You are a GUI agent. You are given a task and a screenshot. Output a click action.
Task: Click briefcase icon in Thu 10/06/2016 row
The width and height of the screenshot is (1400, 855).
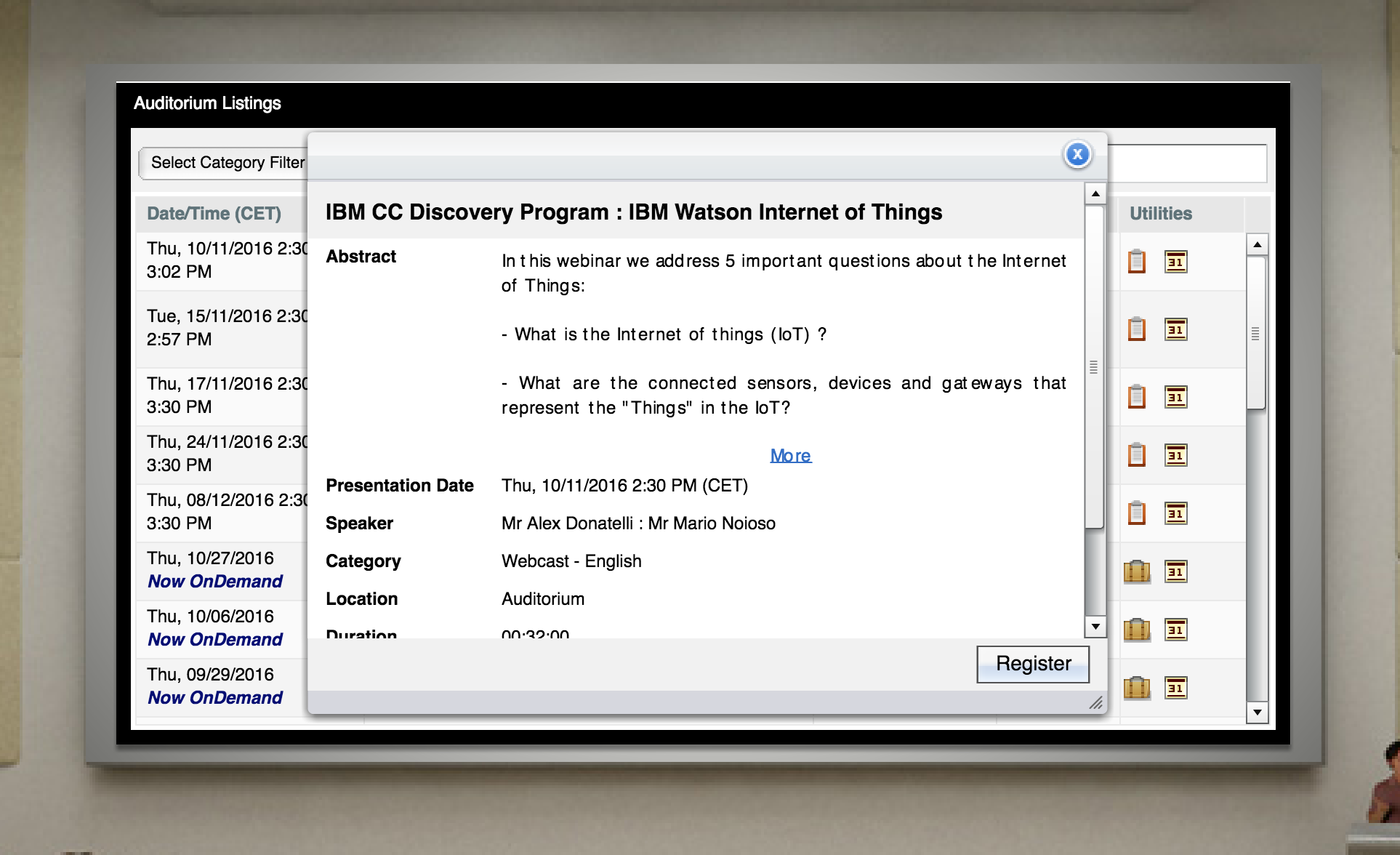1137,630
